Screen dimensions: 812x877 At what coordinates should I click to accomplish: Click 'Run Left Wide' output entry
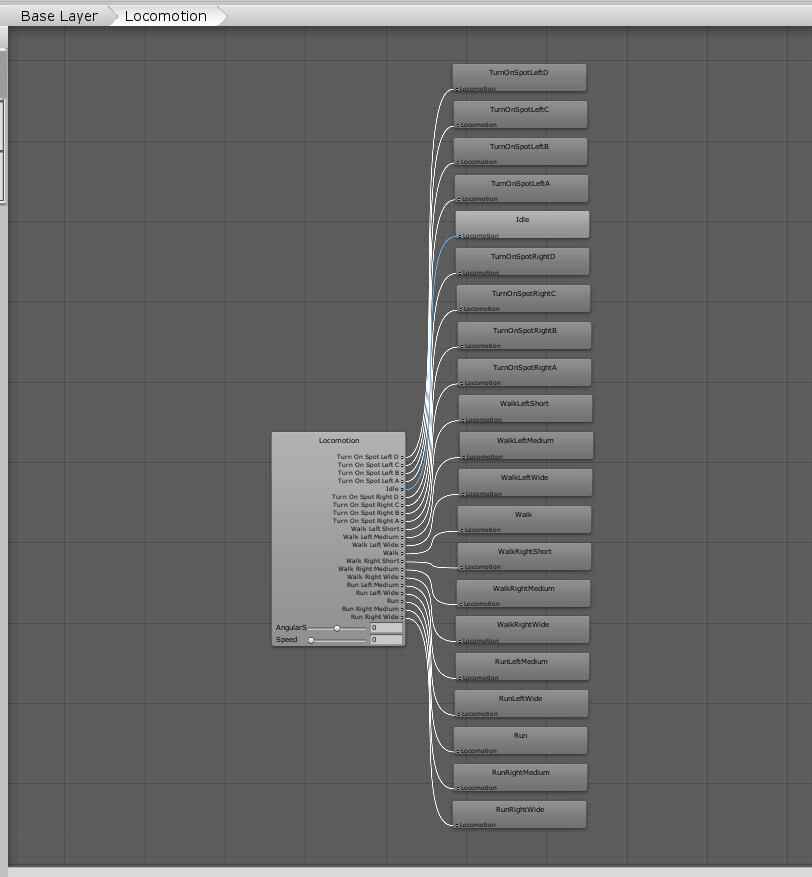379,593
